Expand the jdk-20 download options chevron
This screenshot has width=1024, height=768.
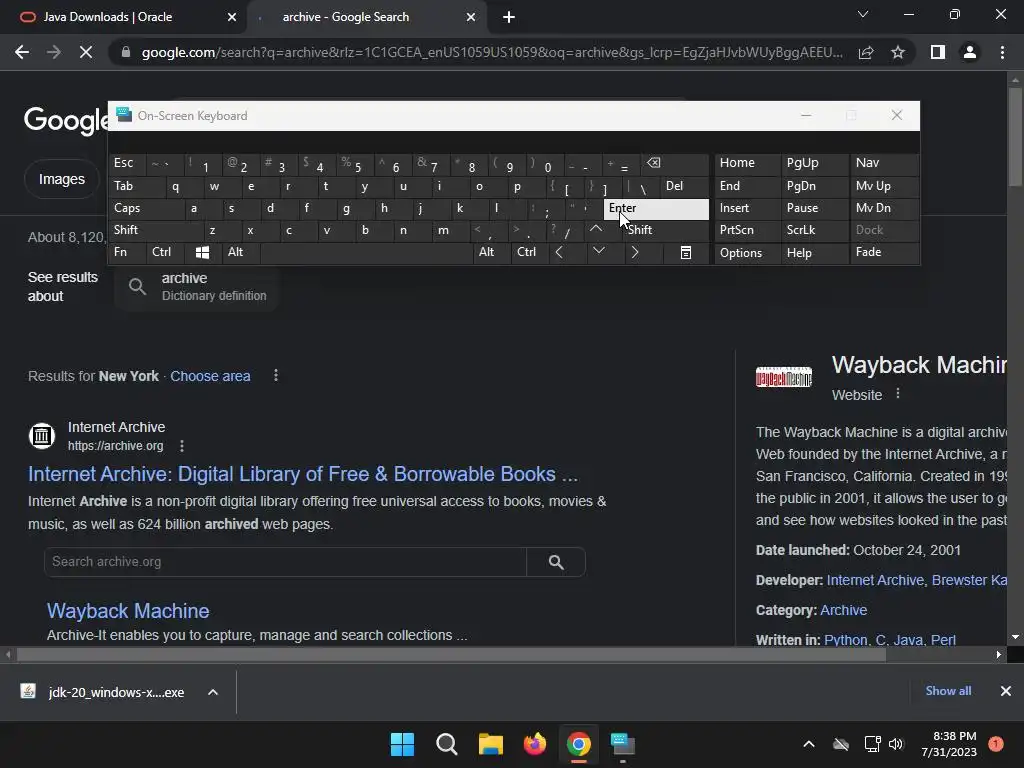[x=213, y=692]
